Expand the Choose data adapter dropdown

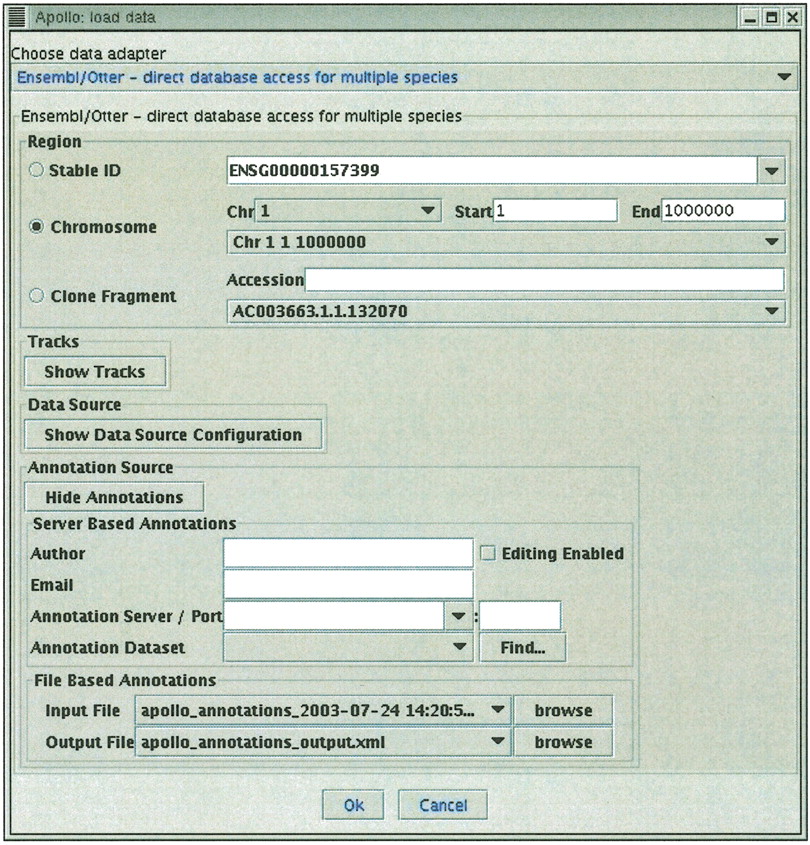click(x=783, y=78)
